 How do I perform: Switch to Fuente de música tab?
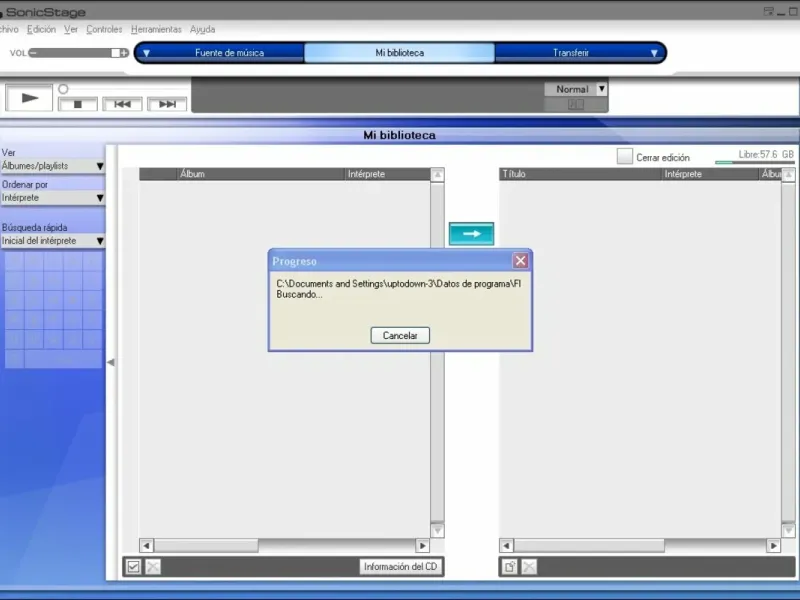[x=229, y=53]
